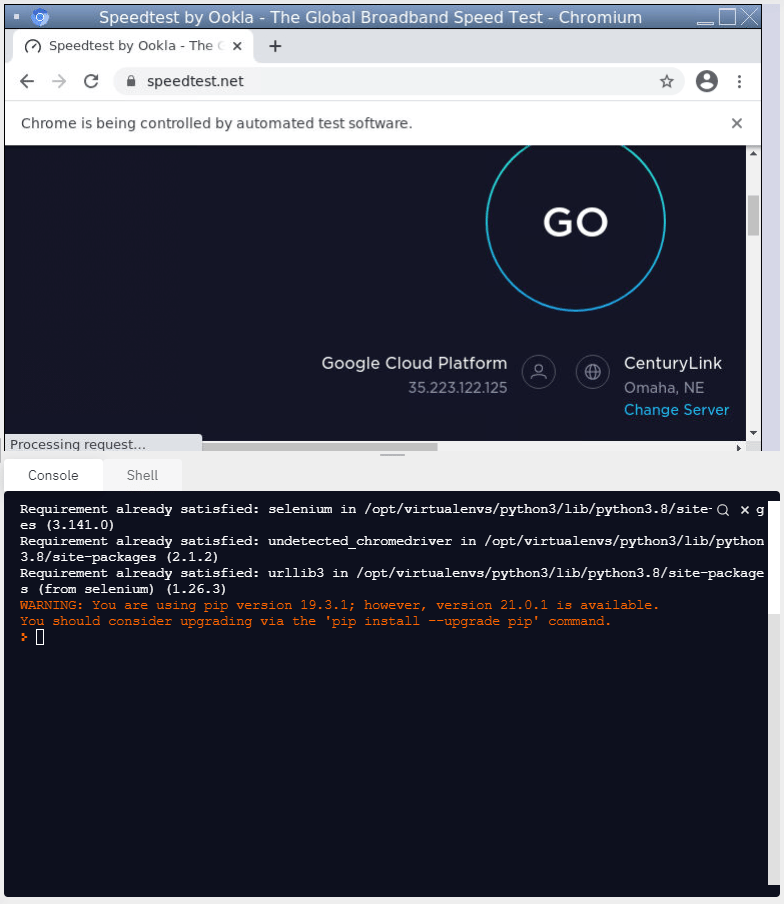Image resolution: width=784 pixels, height=904 pixels.
Task: Bookmark this page with the star icon
Action: pyautogui.click(x=666, y=81)
